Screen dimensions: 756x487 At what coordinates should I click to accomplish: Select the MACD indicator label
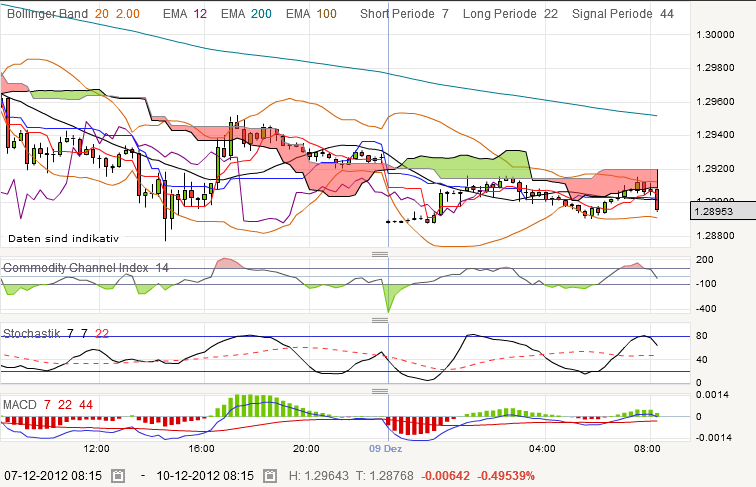[20, 405]
